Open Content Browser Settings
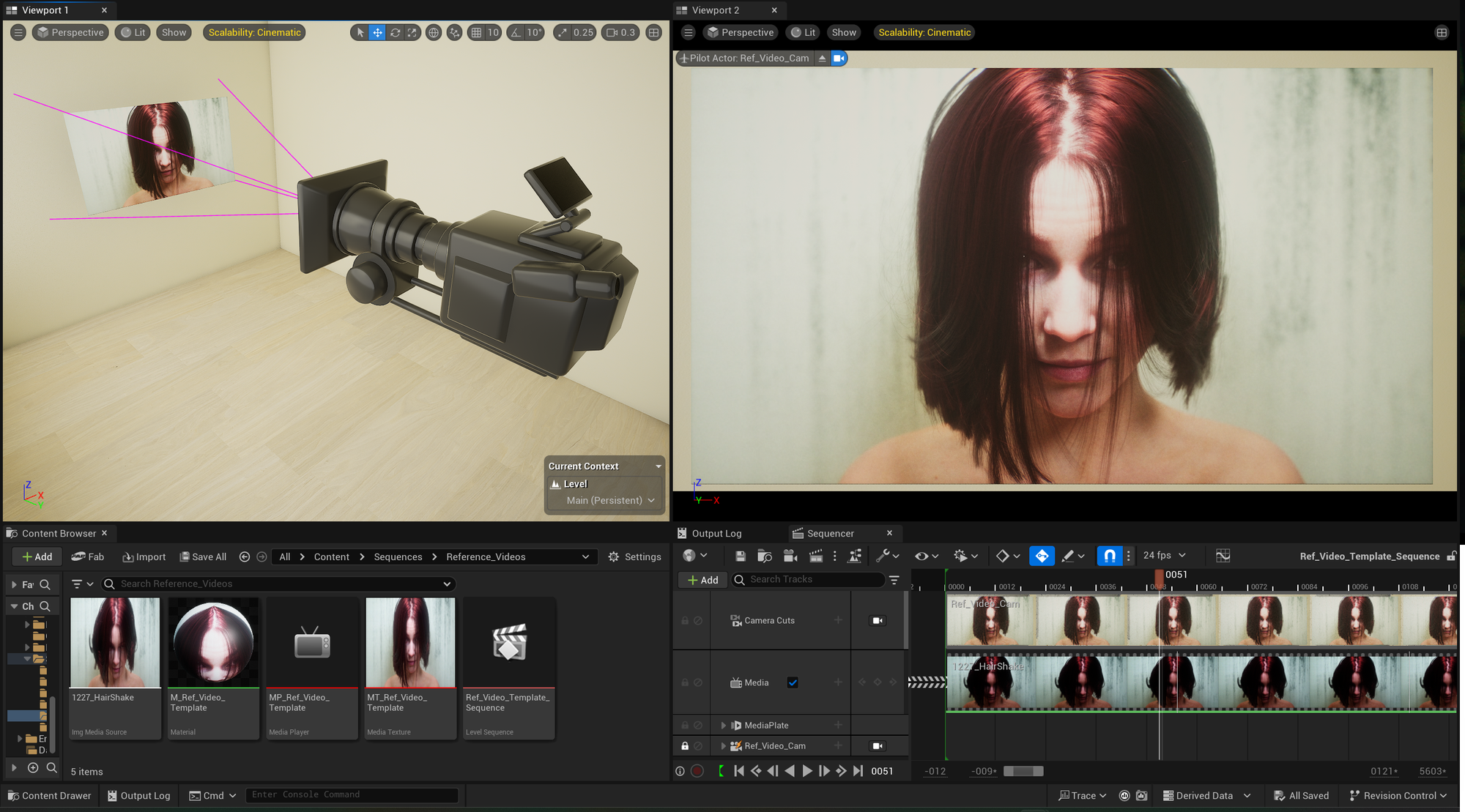The image size is (1465, 812). click(634, 556)
